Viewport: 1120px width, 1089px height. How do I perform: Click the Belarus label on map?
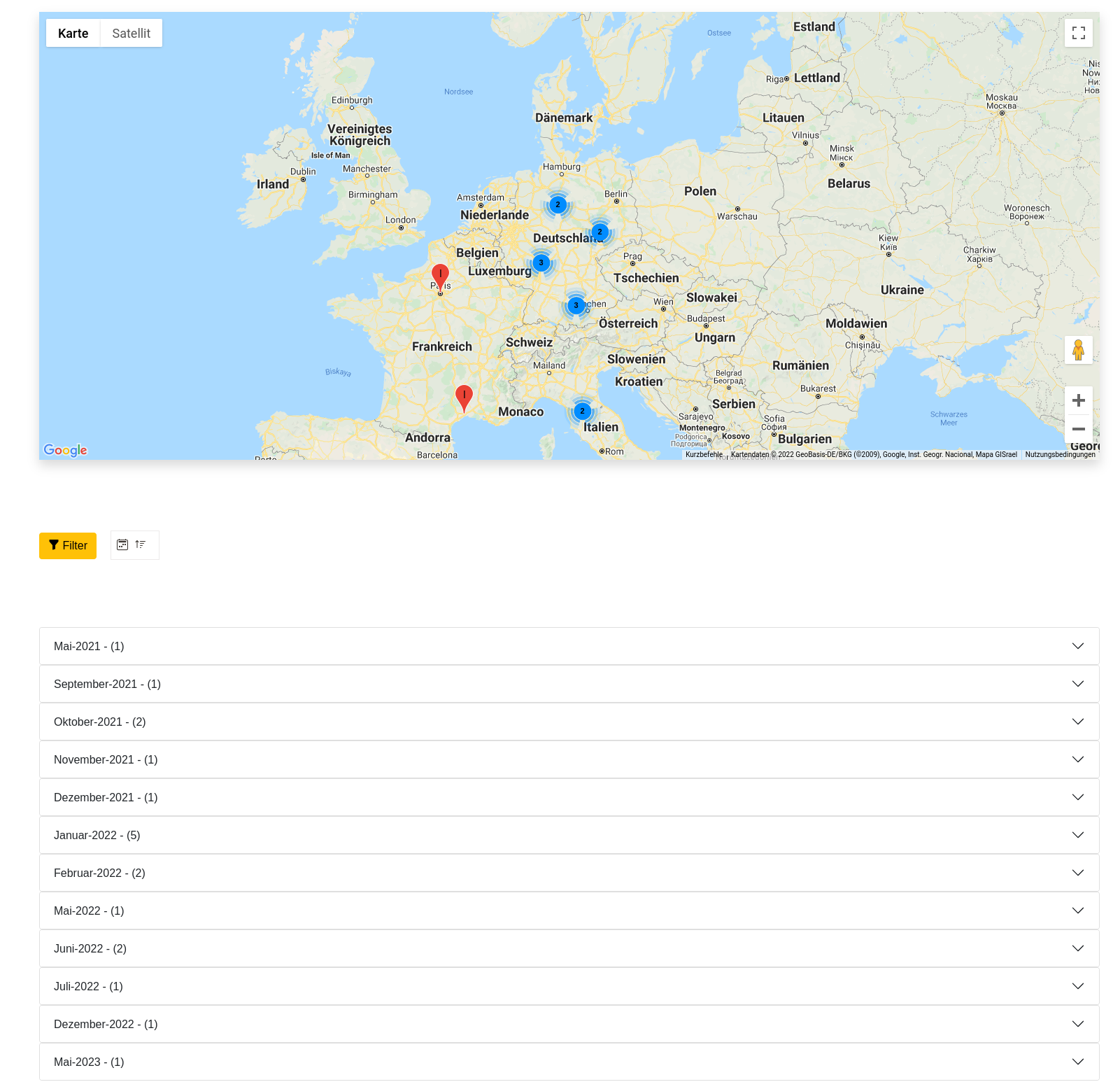coord(849,183)
